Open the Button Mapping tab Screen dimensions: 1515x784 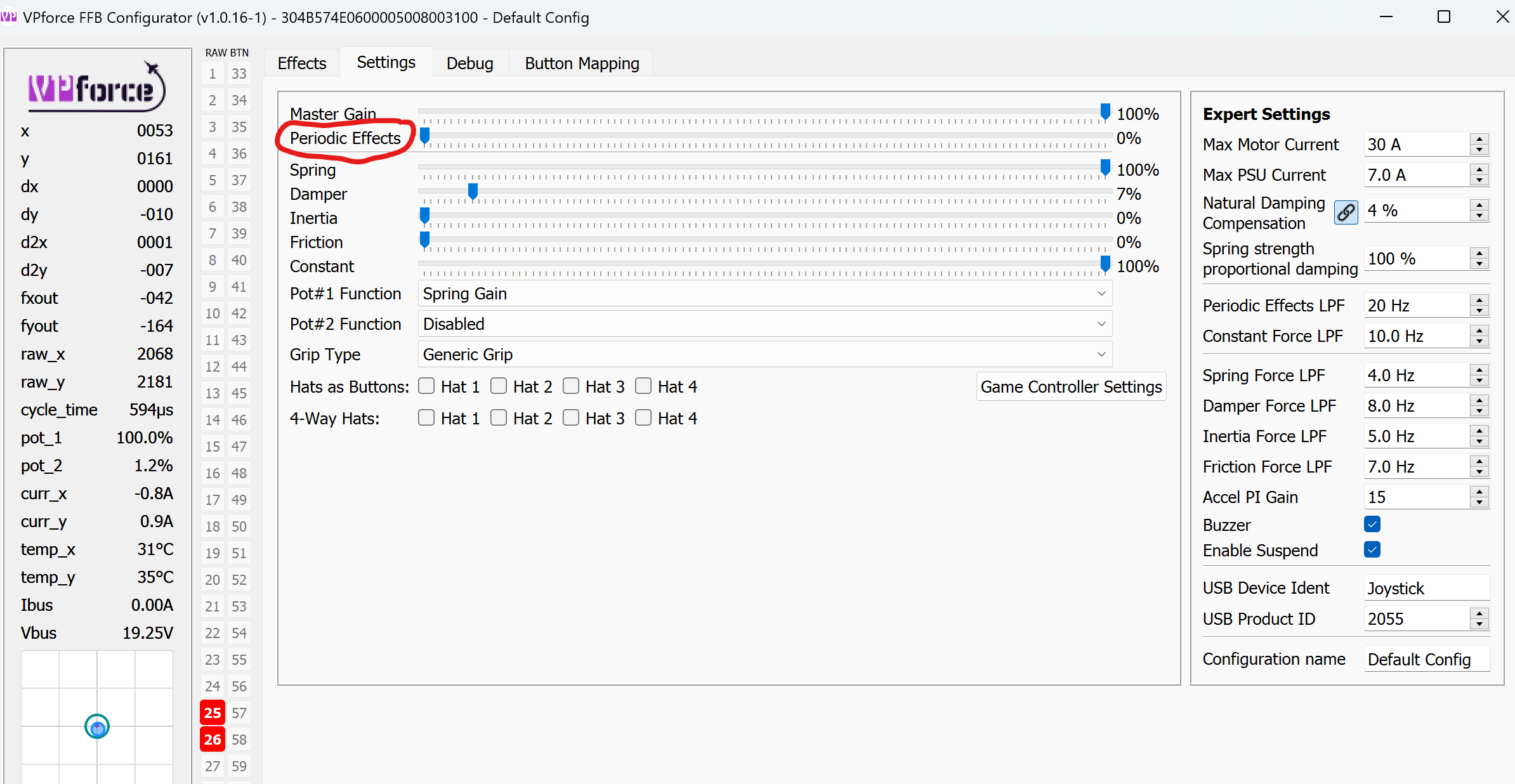(582, 63)
